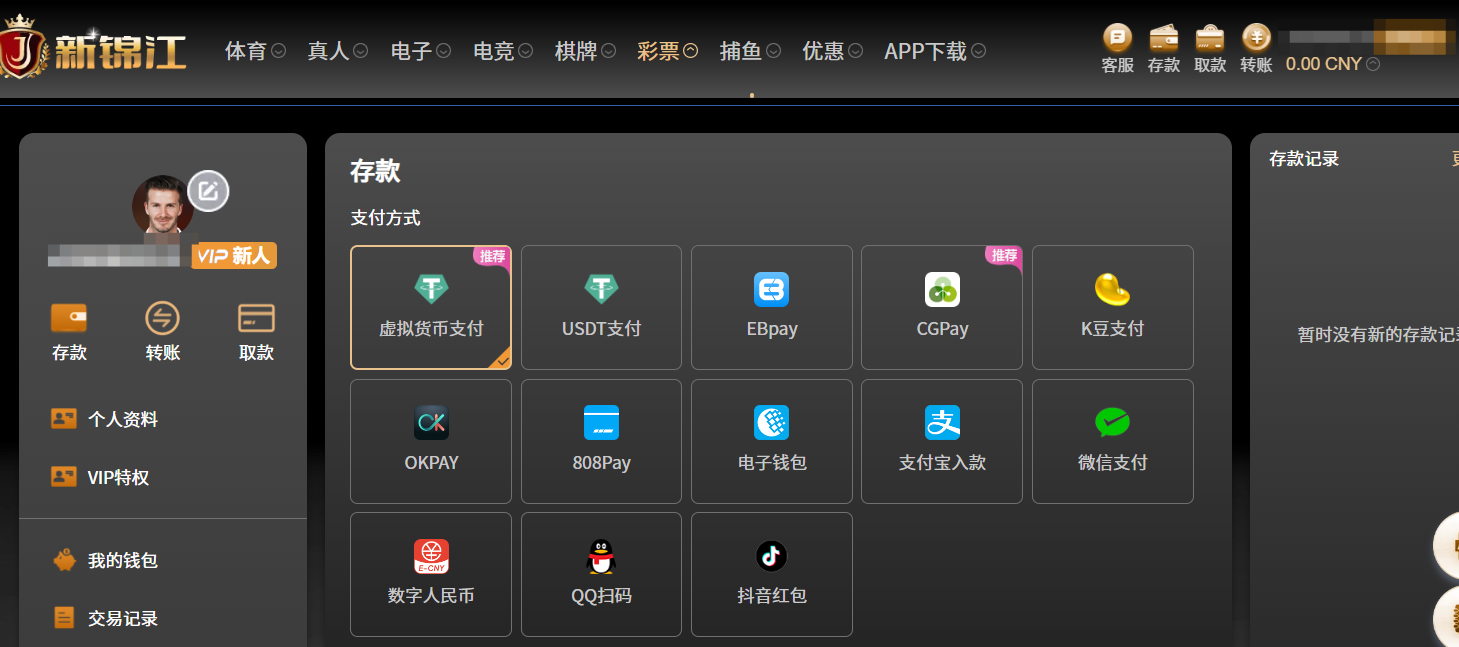Expand the 0.00 CNY balance chevron

1373,64
